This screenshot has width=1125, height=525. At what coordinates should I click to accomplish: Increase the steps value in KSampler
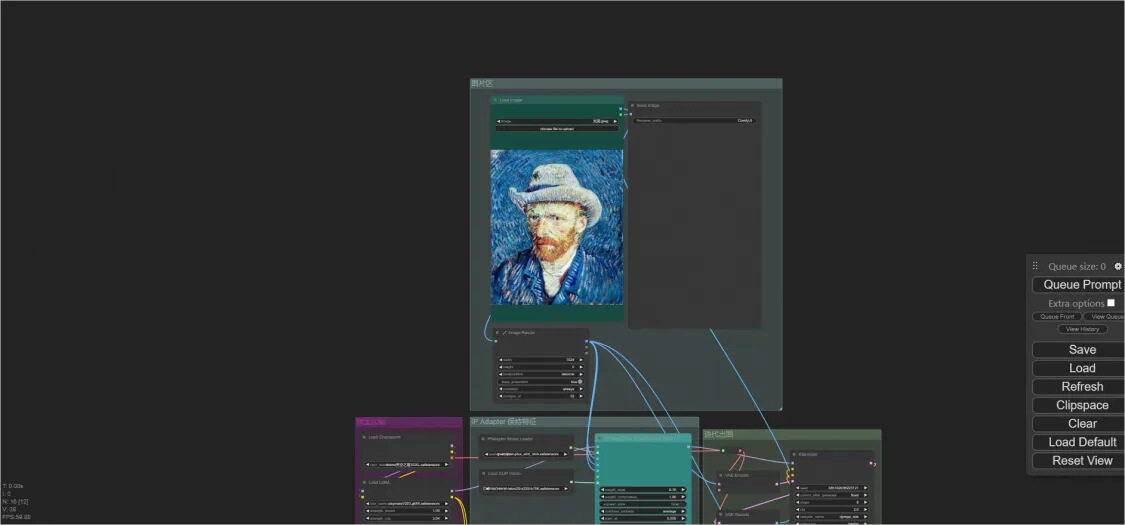[865, 502]
